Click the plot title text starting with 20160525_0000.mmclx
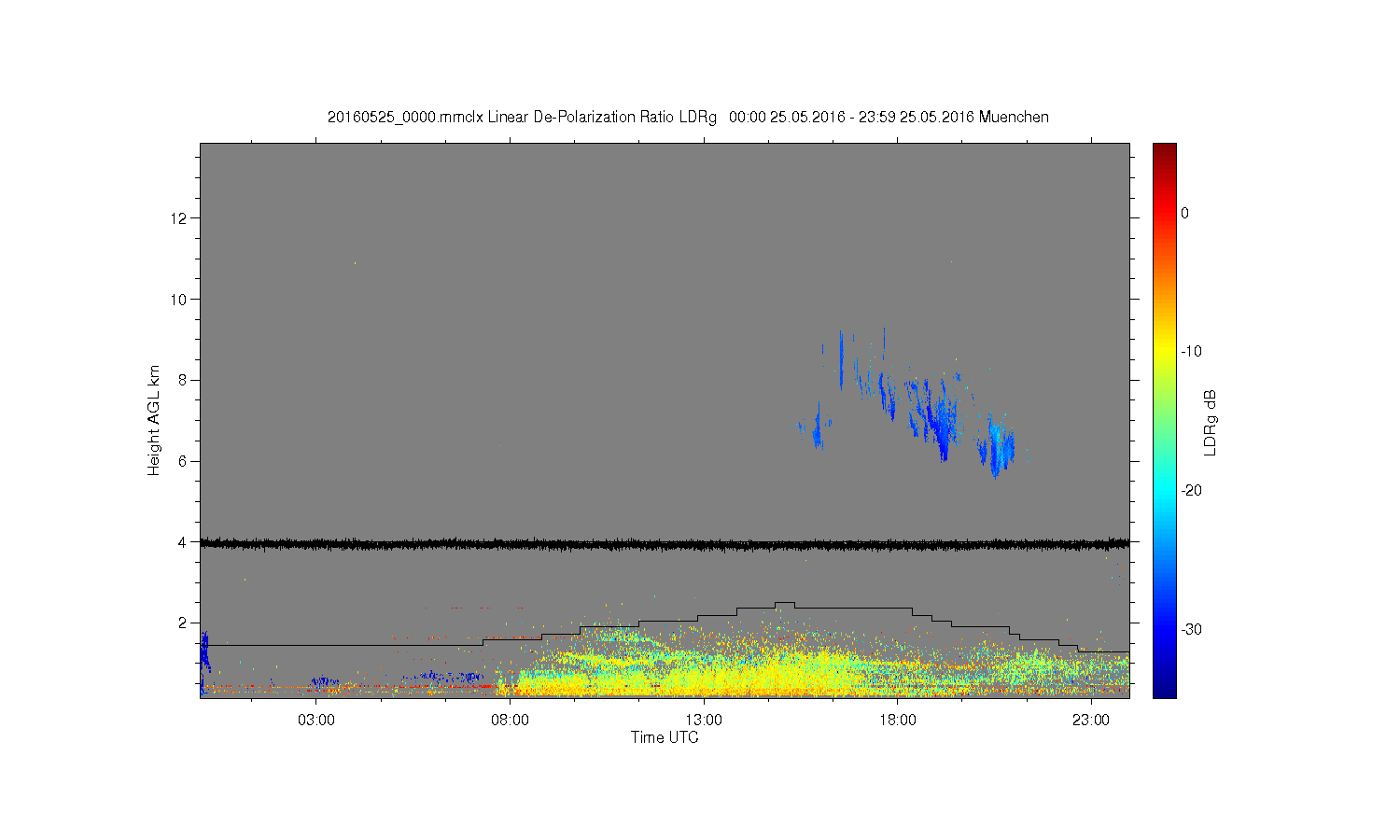The width and height of the screenshot is (1400, 840). pyautogui.click(x=688, y=117)
